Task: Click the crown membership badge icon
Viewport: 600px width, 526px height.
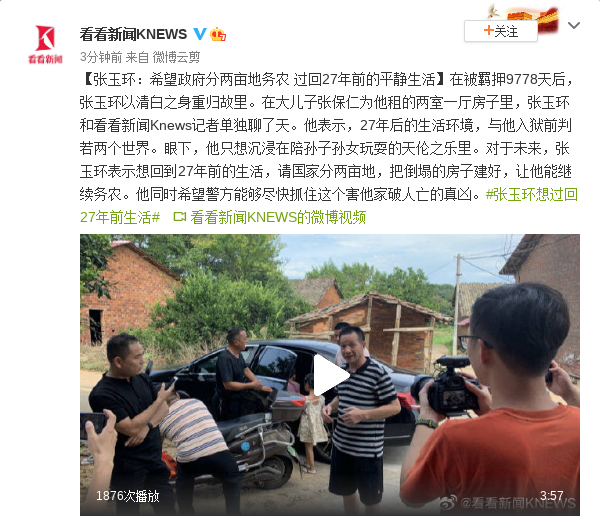Action: pos(218,34)
